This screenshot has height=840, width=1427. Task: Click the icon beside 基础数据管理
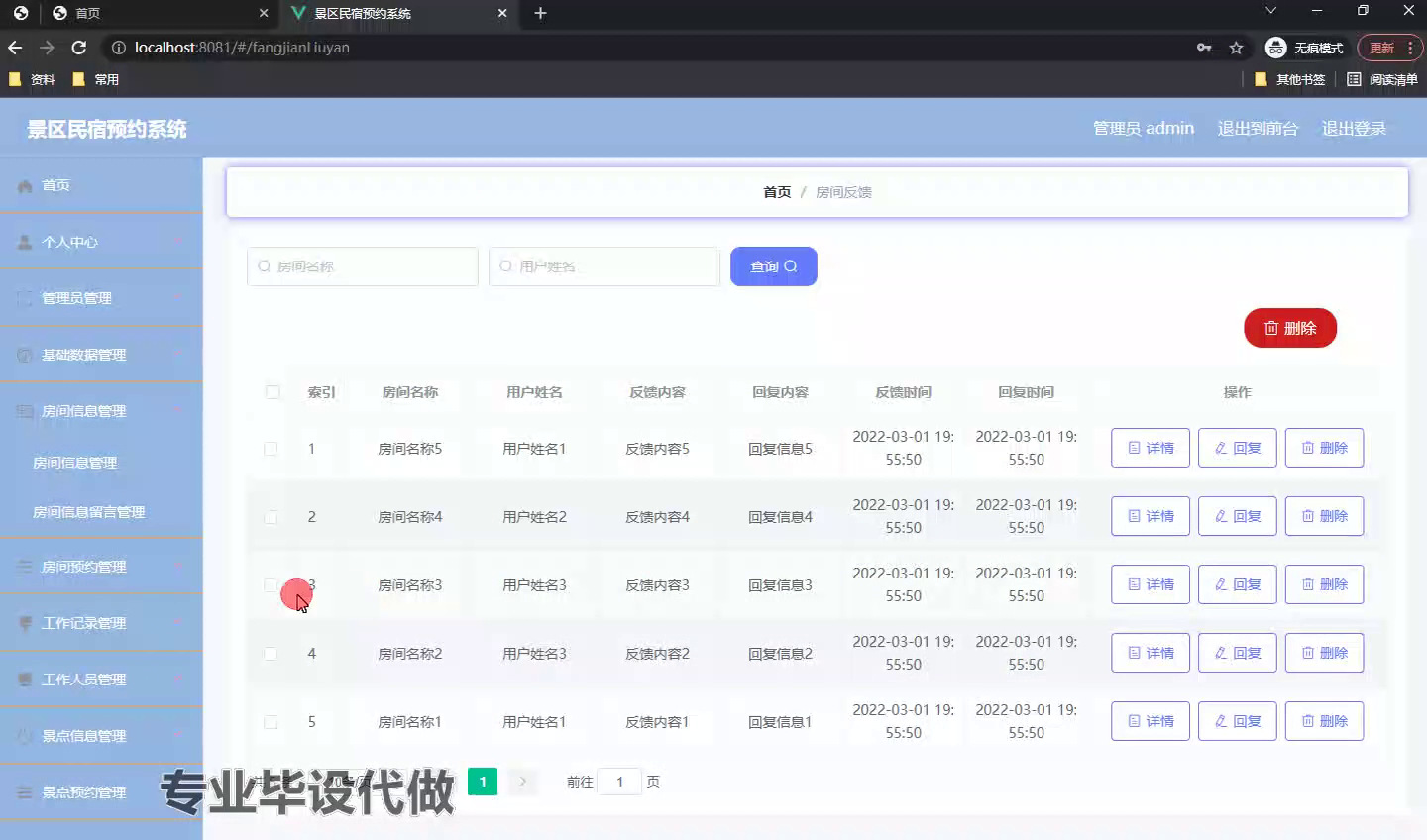coord(25,356)
